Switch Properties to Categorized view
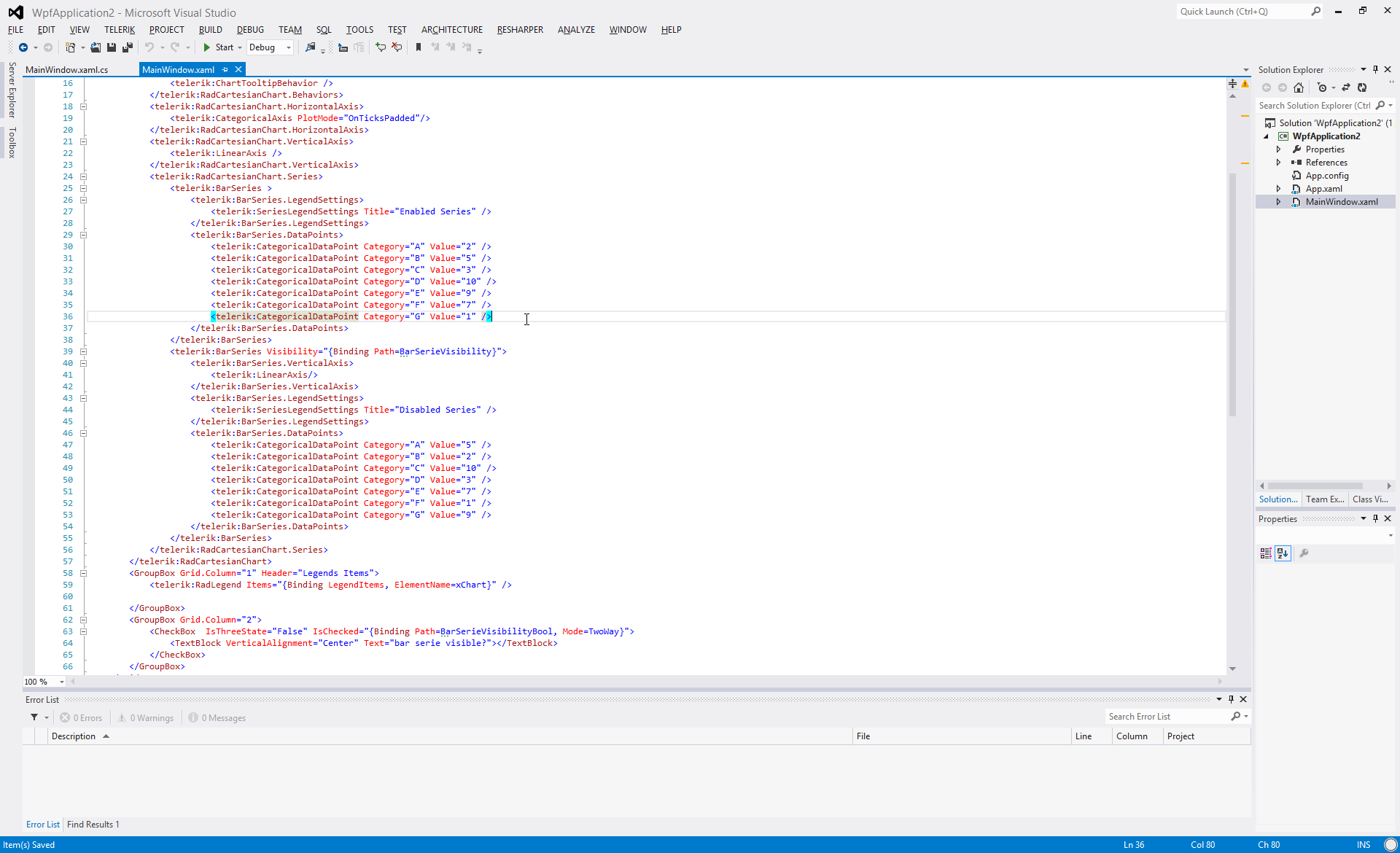The width and height of the screenshot is (1400, 853). tap(1266, 553)
